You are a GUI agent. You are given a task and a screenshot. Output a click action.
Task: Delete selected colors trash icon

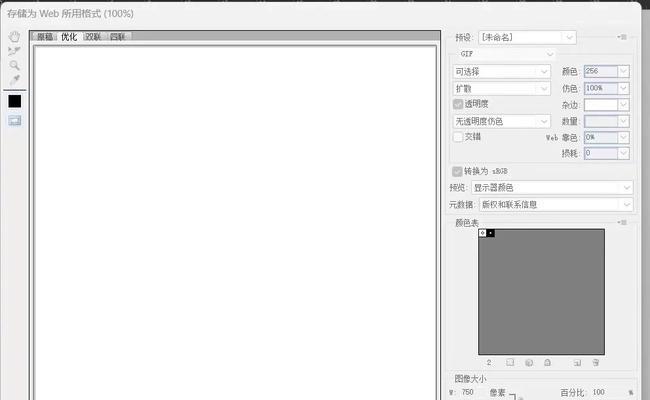click(595, 363)
